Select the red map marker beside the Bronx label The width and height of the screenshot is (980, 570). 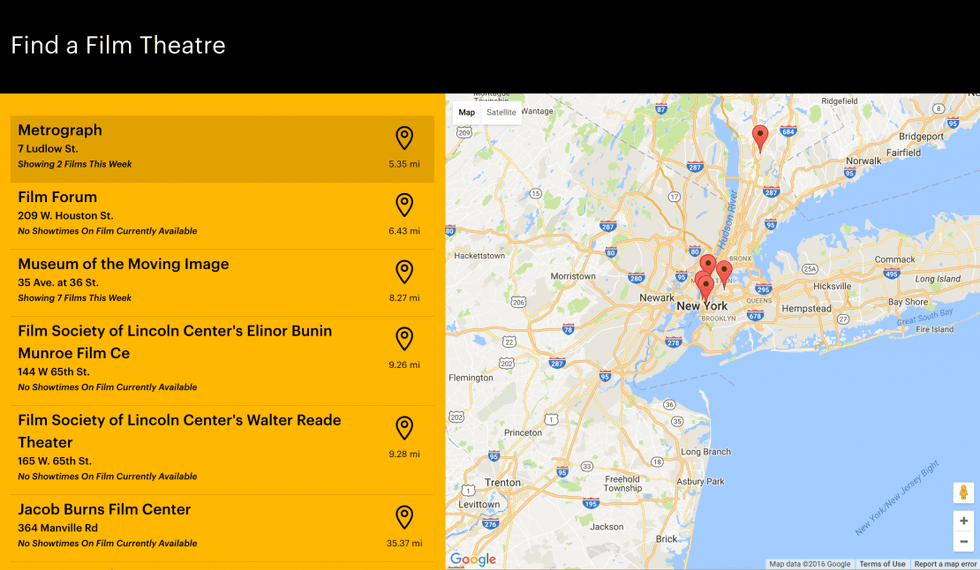point(724,274)
